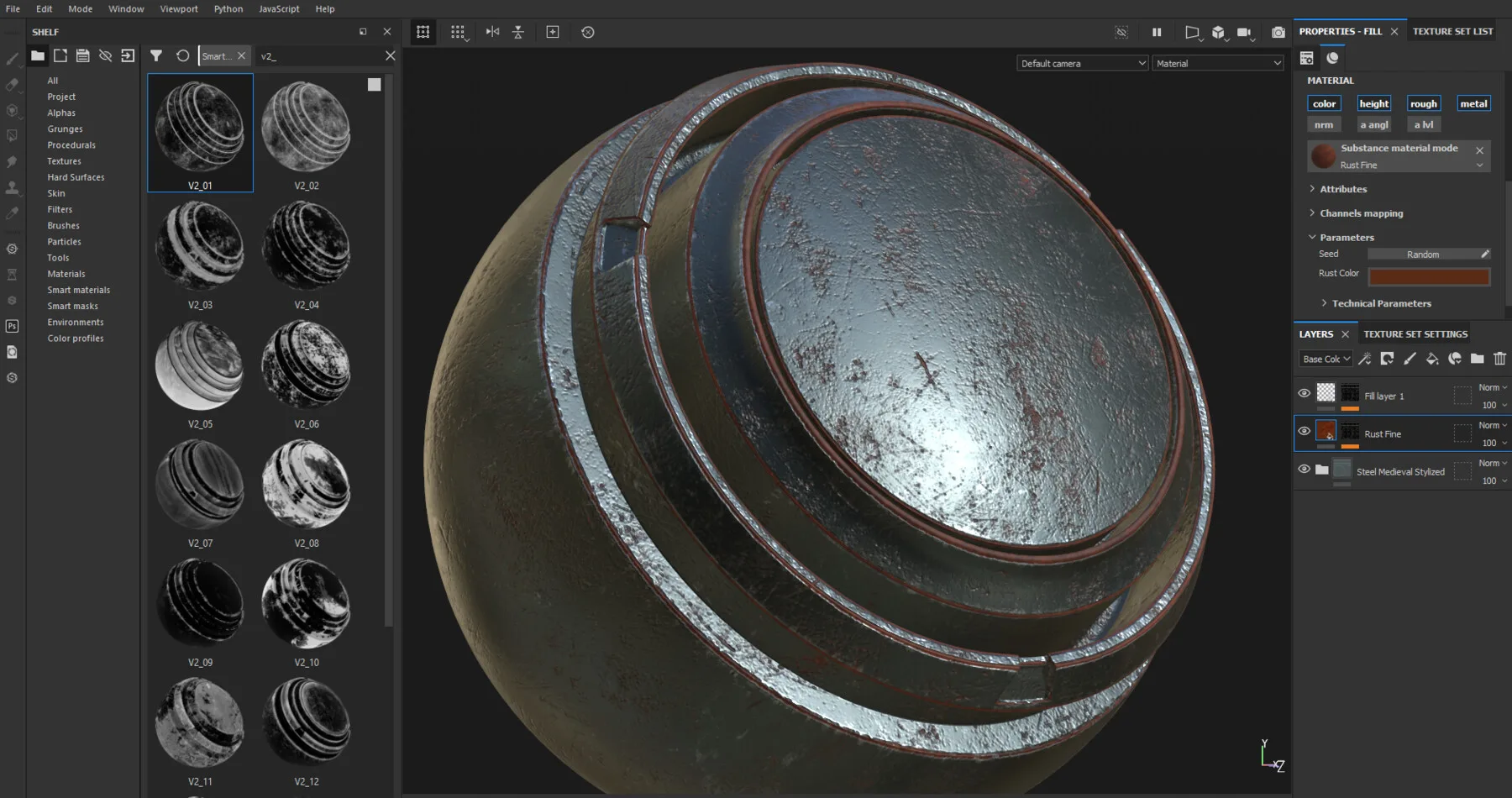Select the Smudge tool in left toolbar

(x=12, y=161)
